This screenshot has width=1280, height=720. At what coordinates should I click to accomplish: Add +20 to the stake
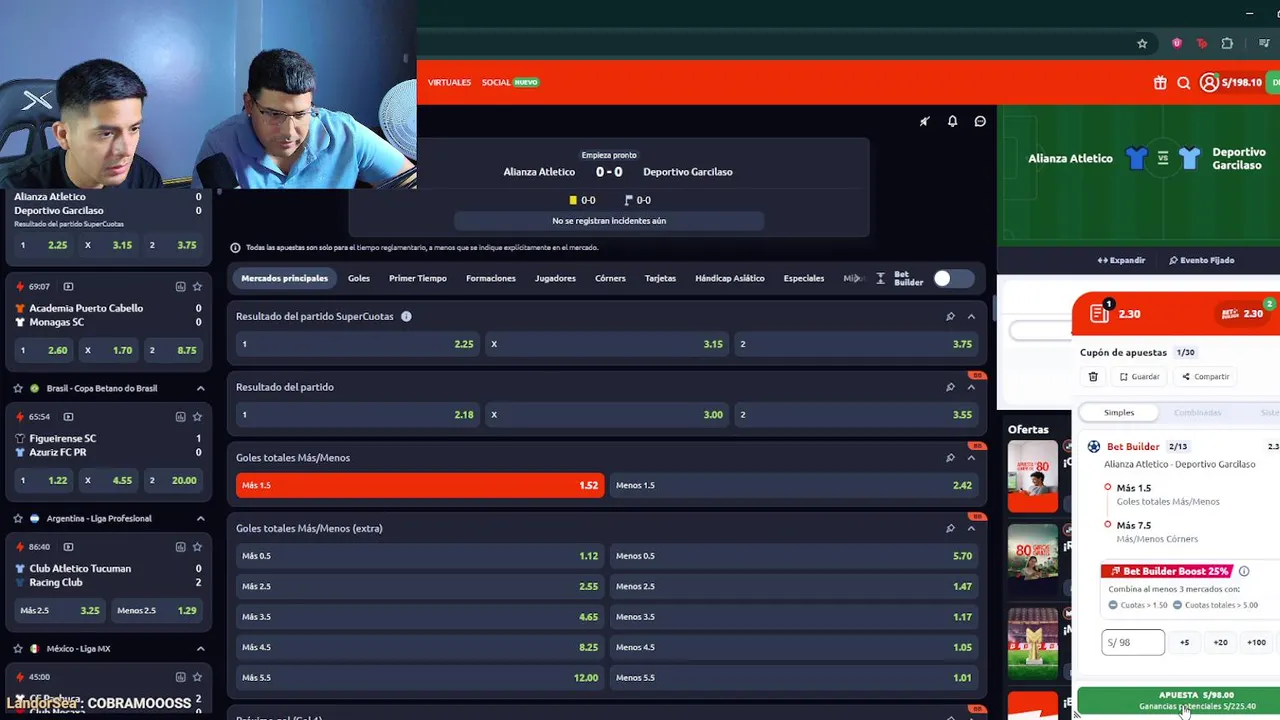point(1220,642)
